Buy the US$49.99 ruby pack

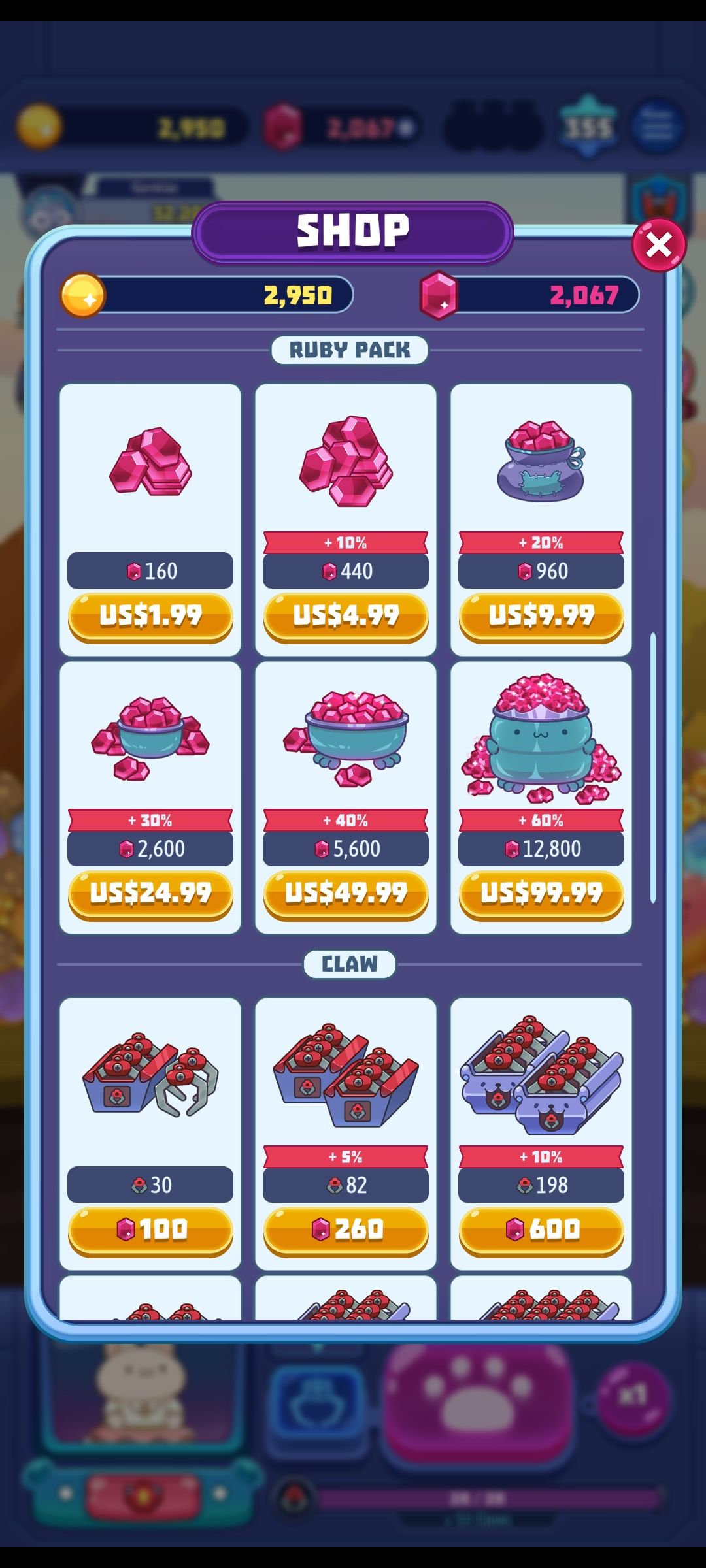[x=346, y=894]
